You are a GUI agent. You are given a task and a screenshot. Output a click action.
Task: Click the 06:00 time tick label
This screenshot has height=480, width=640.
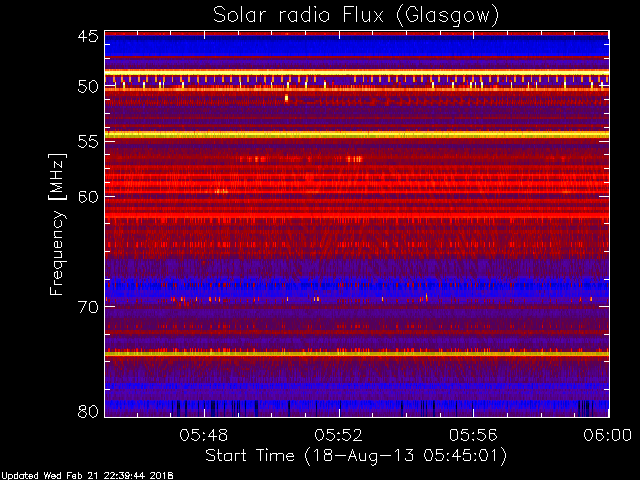pos(608,436)
